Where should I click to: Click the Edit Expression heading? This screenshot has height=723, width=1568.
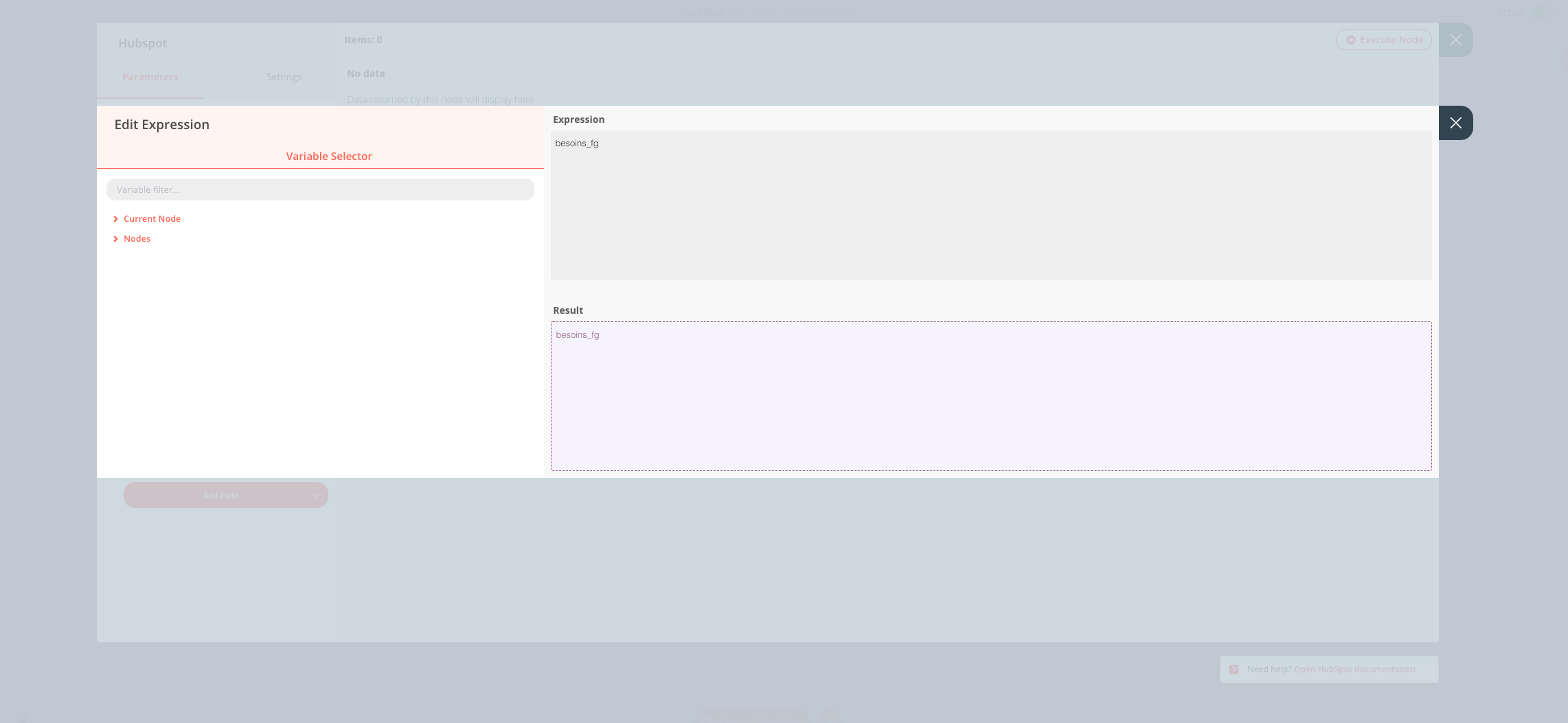[162, 124]
